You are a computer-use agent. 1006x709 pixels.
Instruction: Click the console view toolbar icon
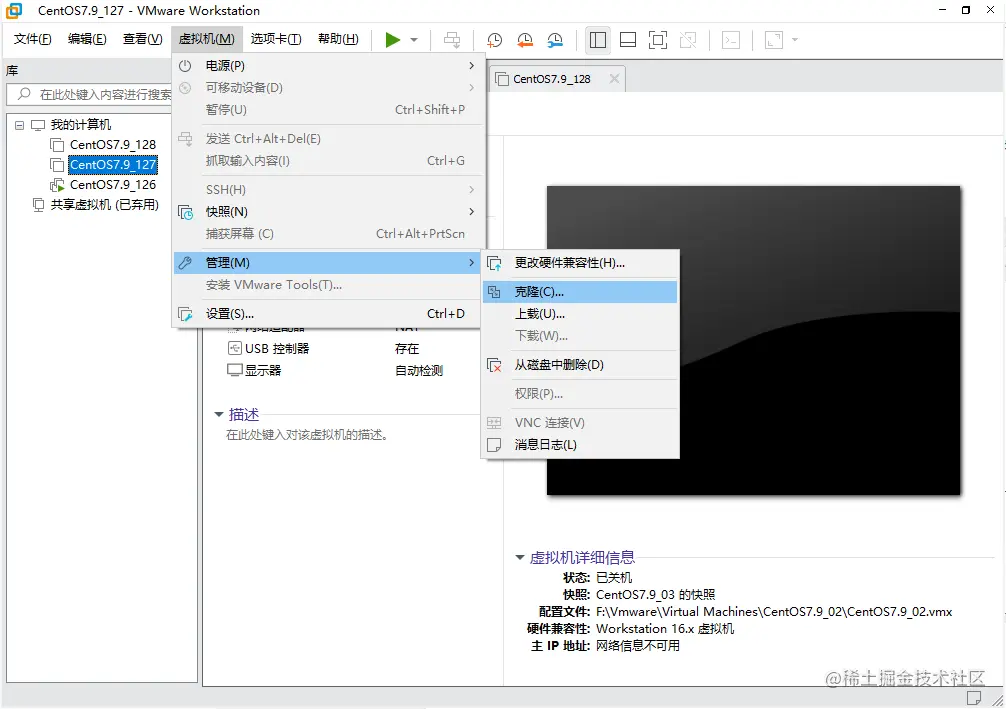[731, 40]
